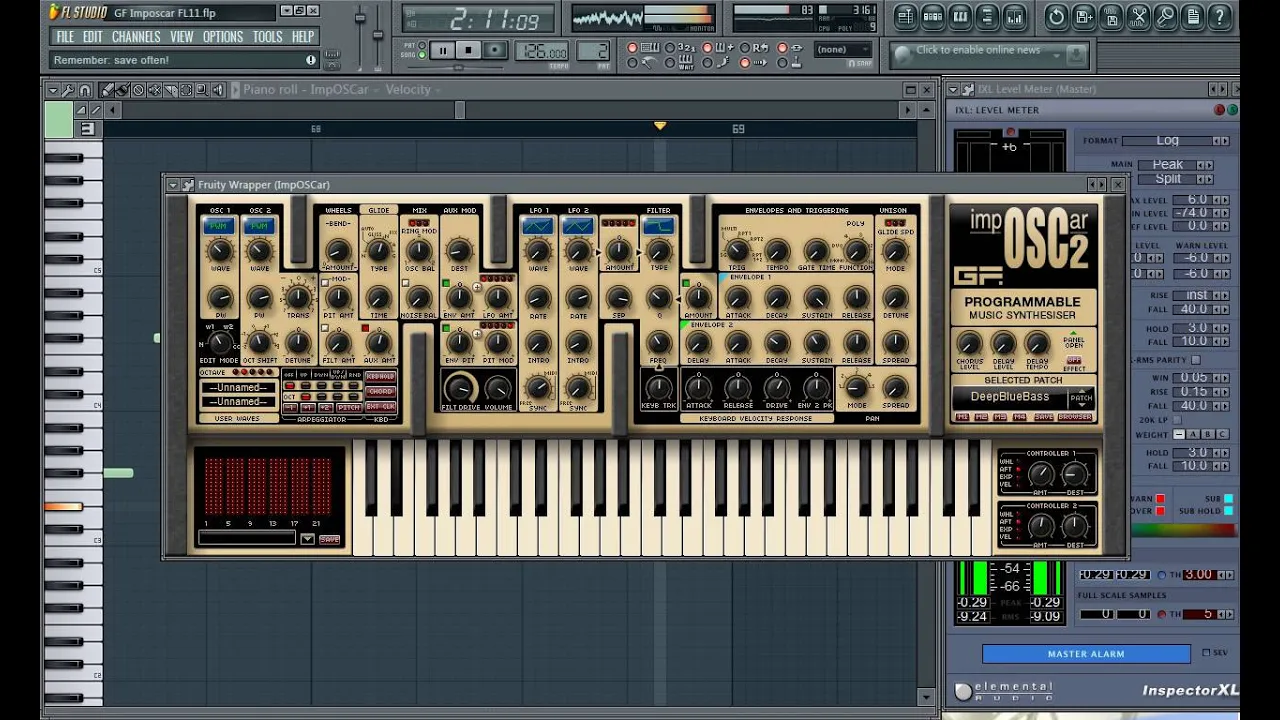This screenshot has width=1280, height=720.
Task: Toggle the RMS PARITY checkbox
Action: [1196, 360]
